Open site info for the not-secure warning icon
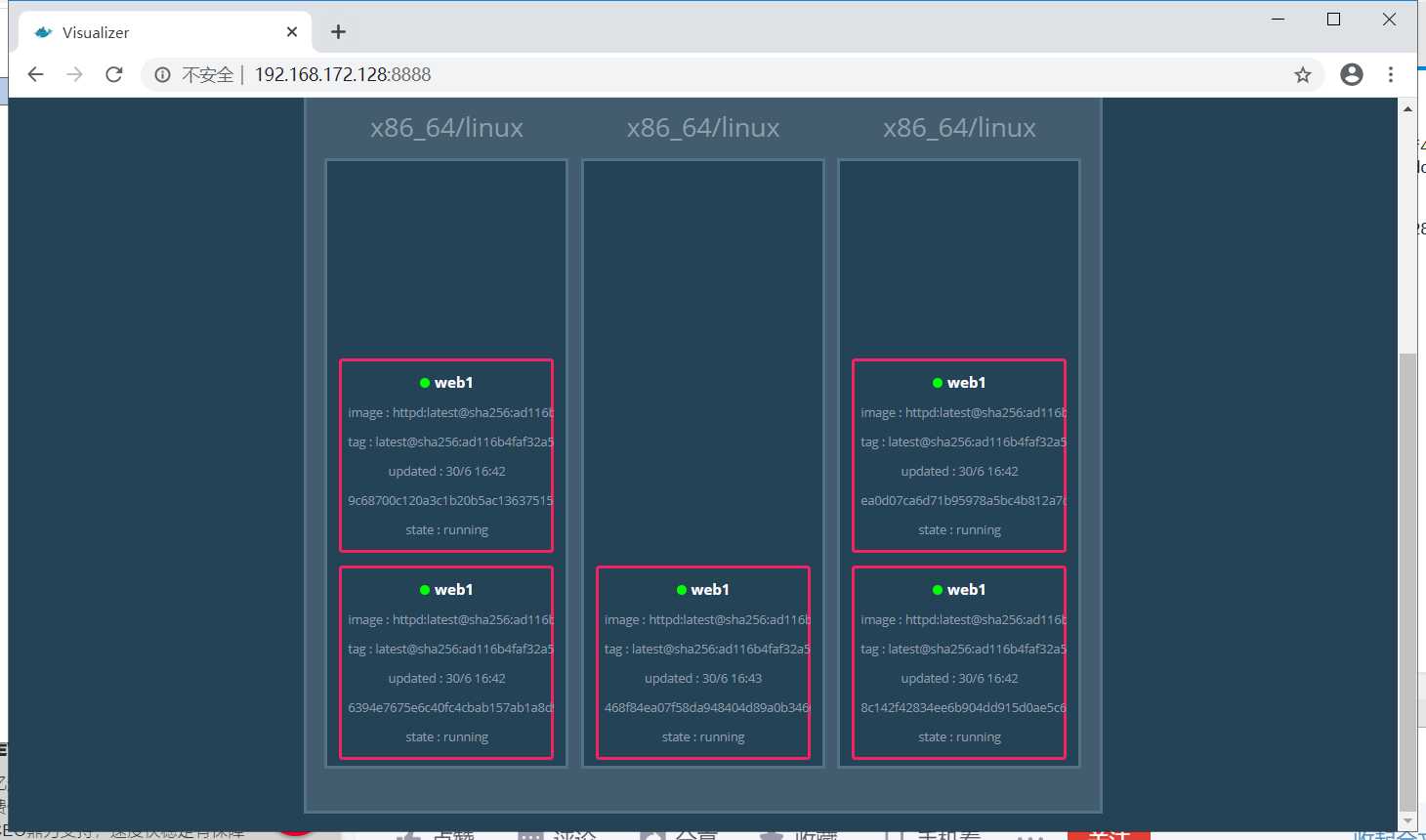Screen dimensions: 1426x840 [162, 75]
